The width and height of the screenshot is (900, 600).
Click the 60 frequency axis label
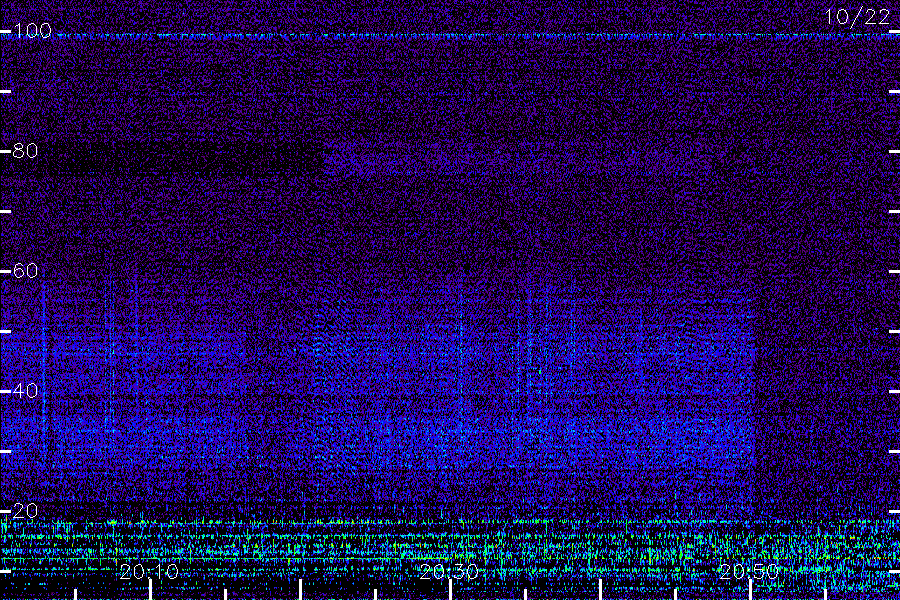point(25,271)
